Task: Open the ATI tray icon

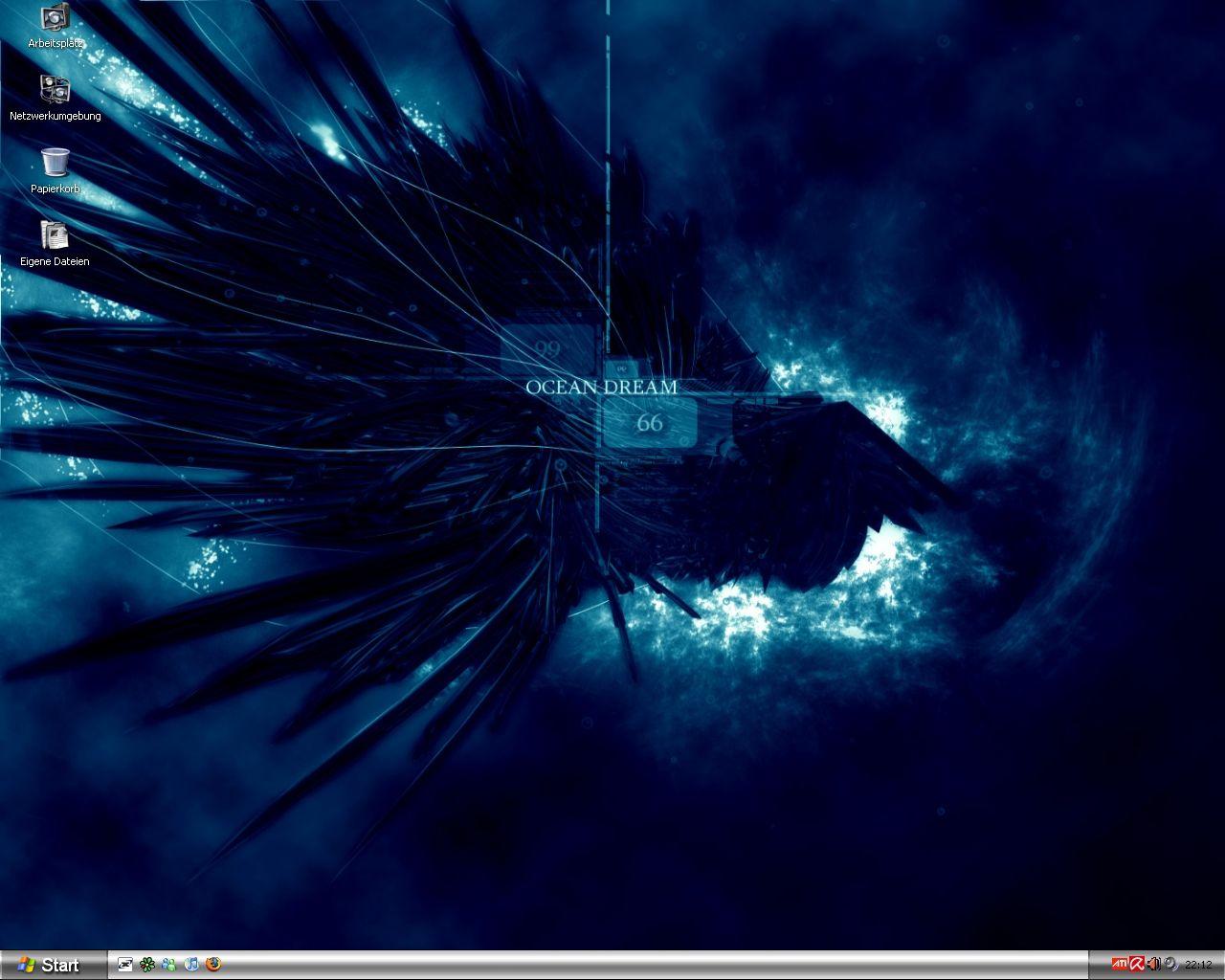Action: point(1118,964)
